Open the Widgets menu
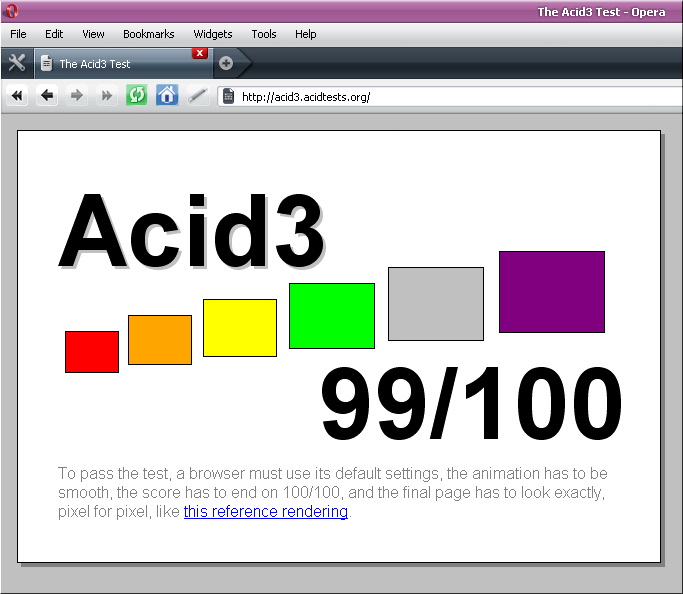683x594 pixels. pos(213,34)
